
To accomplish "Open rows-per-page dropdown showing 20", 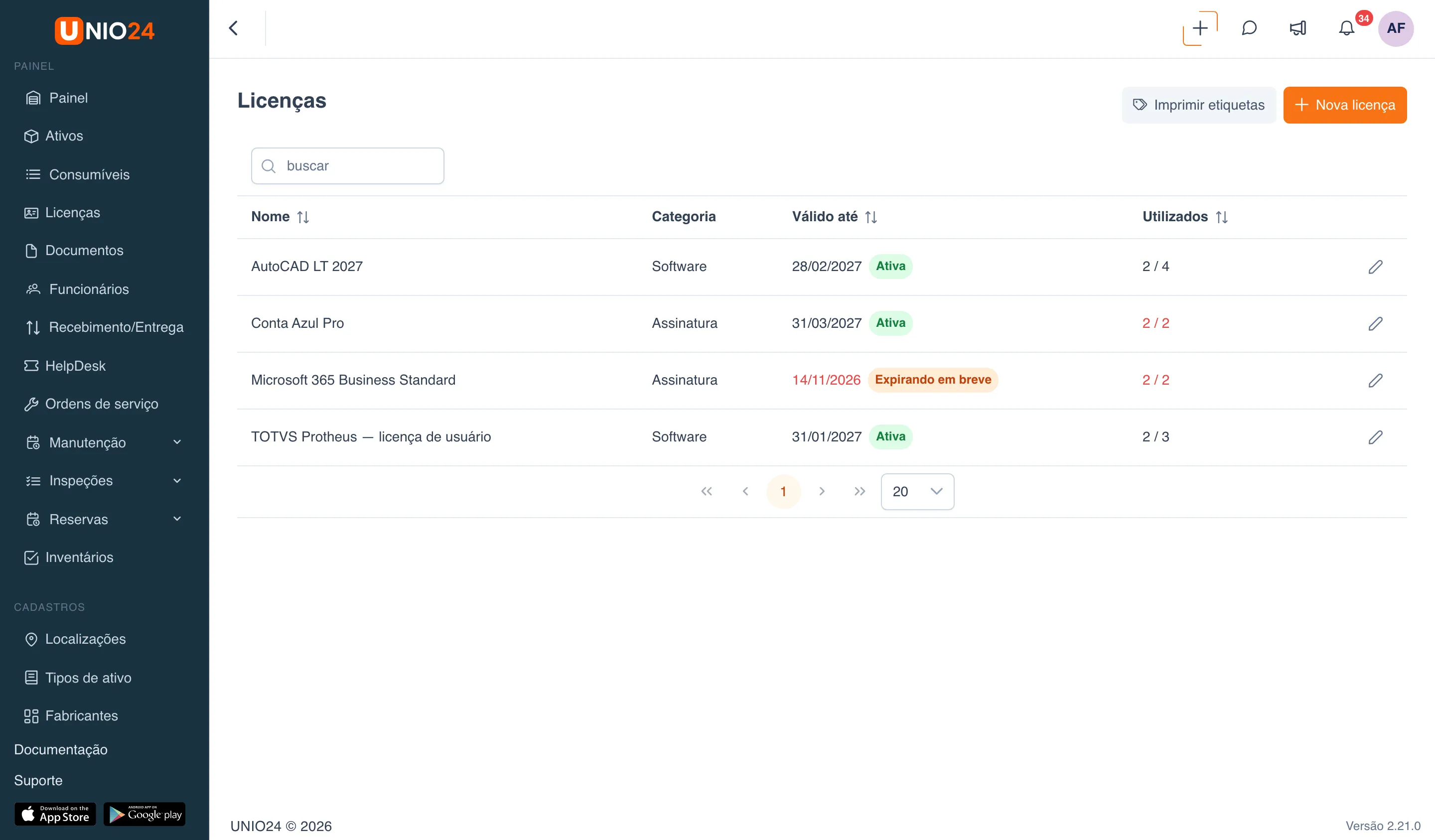I will pos(917,491).
